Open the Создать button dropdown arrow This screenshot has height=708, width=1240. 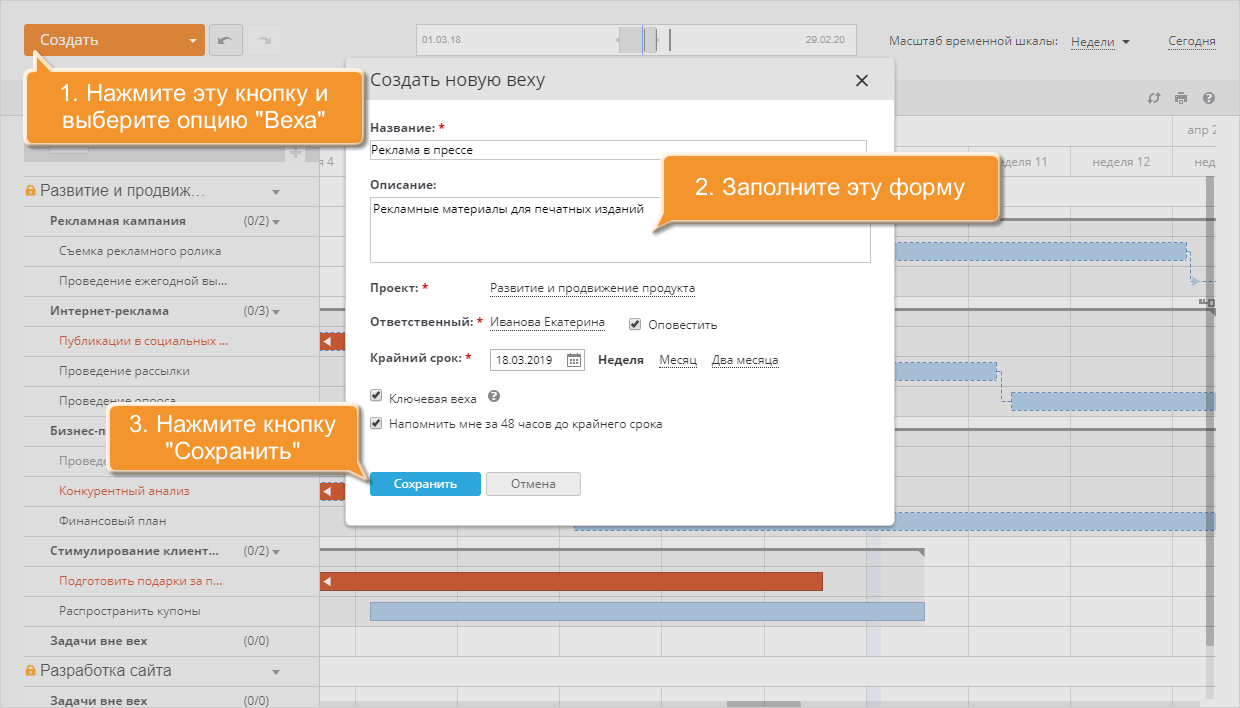192,41
